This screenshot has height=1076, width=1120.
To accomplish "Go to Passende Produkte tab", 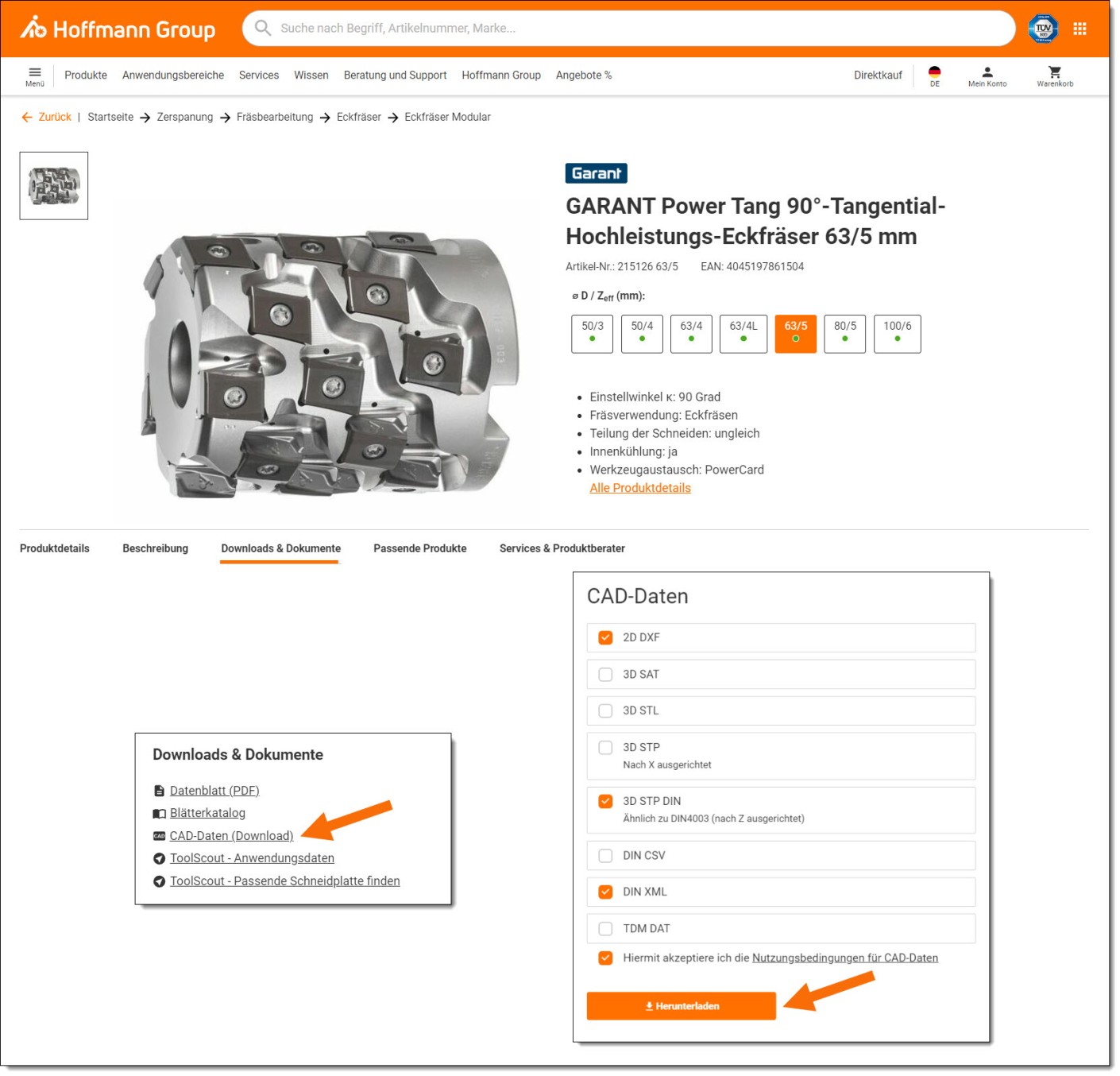I will 419,548.
